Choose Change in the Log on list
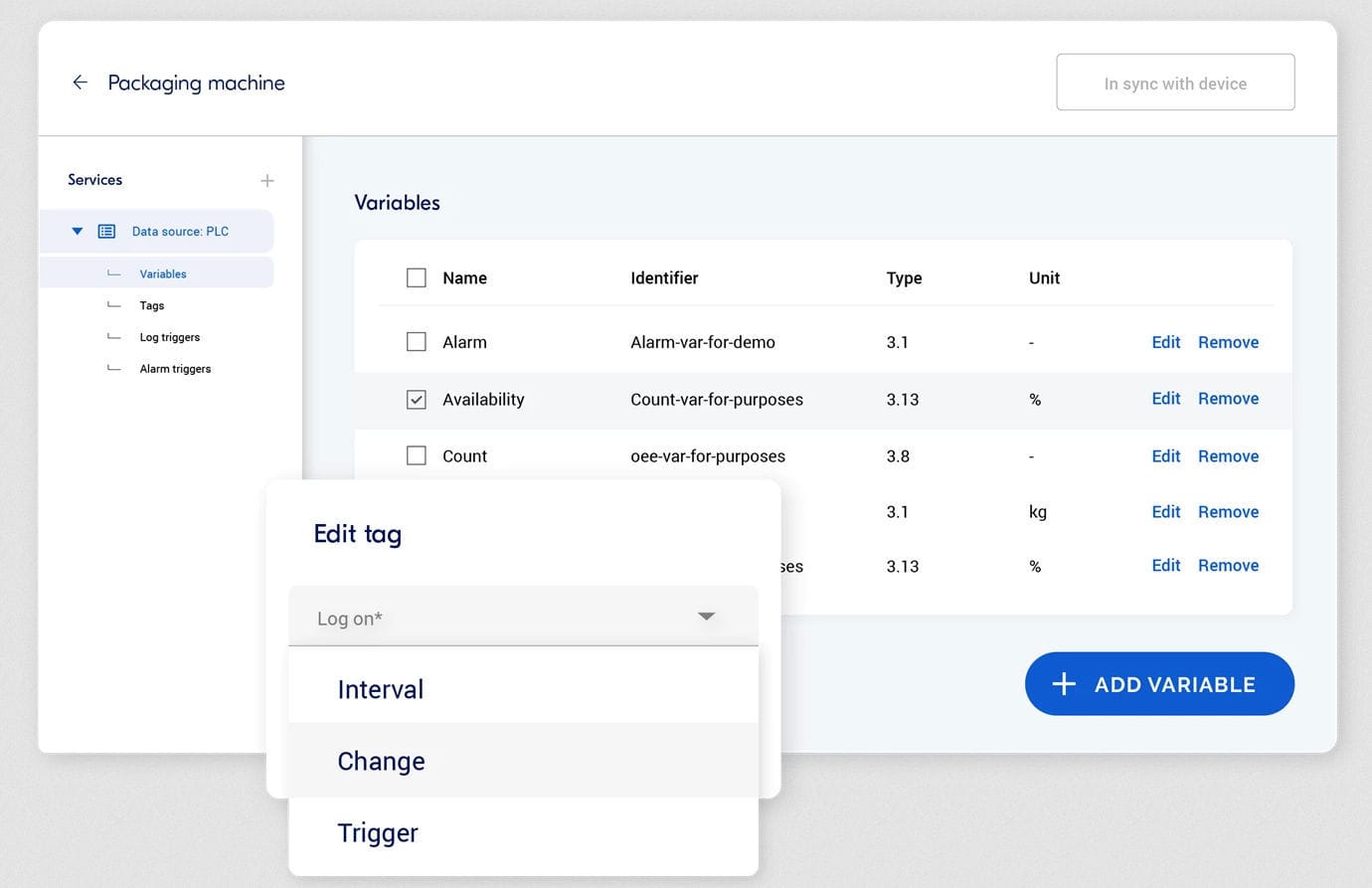The height and width of the screenshot is (888, 1372). pos(381,761)
